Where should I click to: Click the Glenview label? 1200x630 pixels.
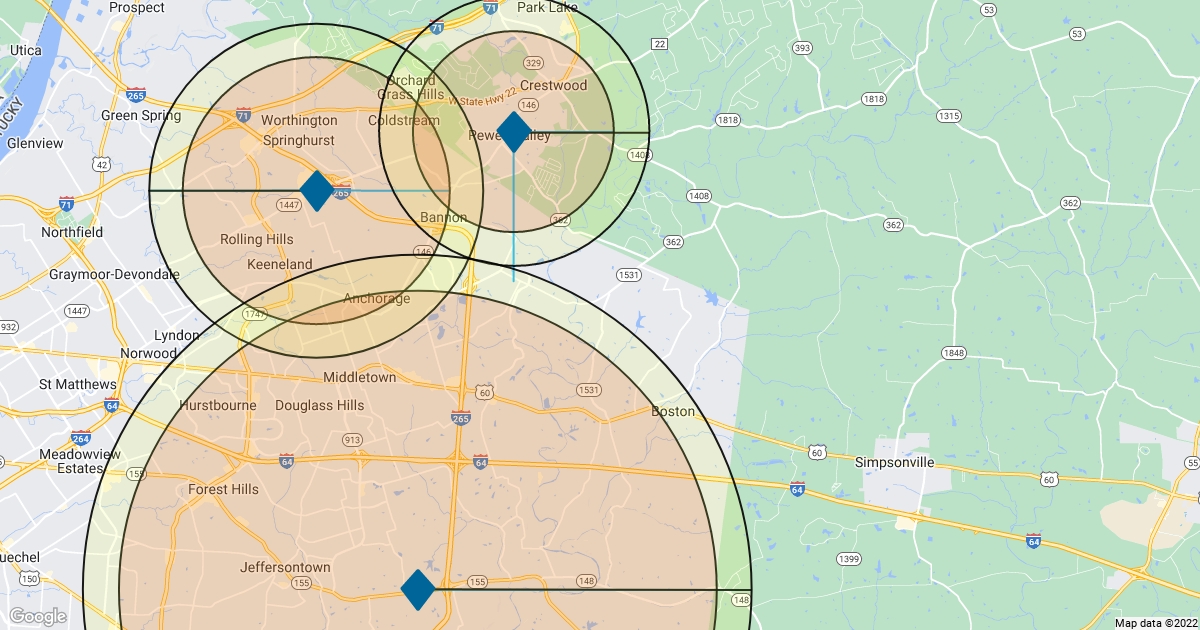coord(35,143)
